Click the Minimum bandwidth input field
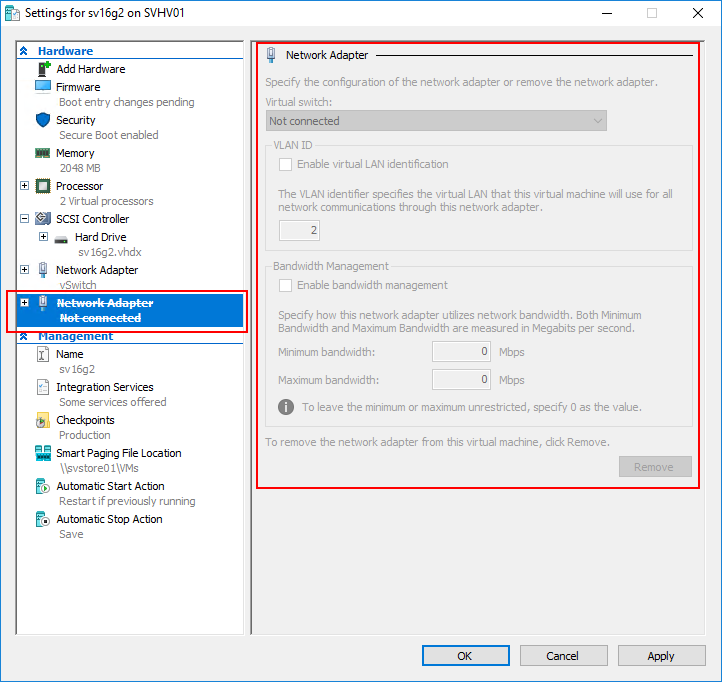Image resolution: width=722 pixels, height=682 pixels. [x=461, y=352]
